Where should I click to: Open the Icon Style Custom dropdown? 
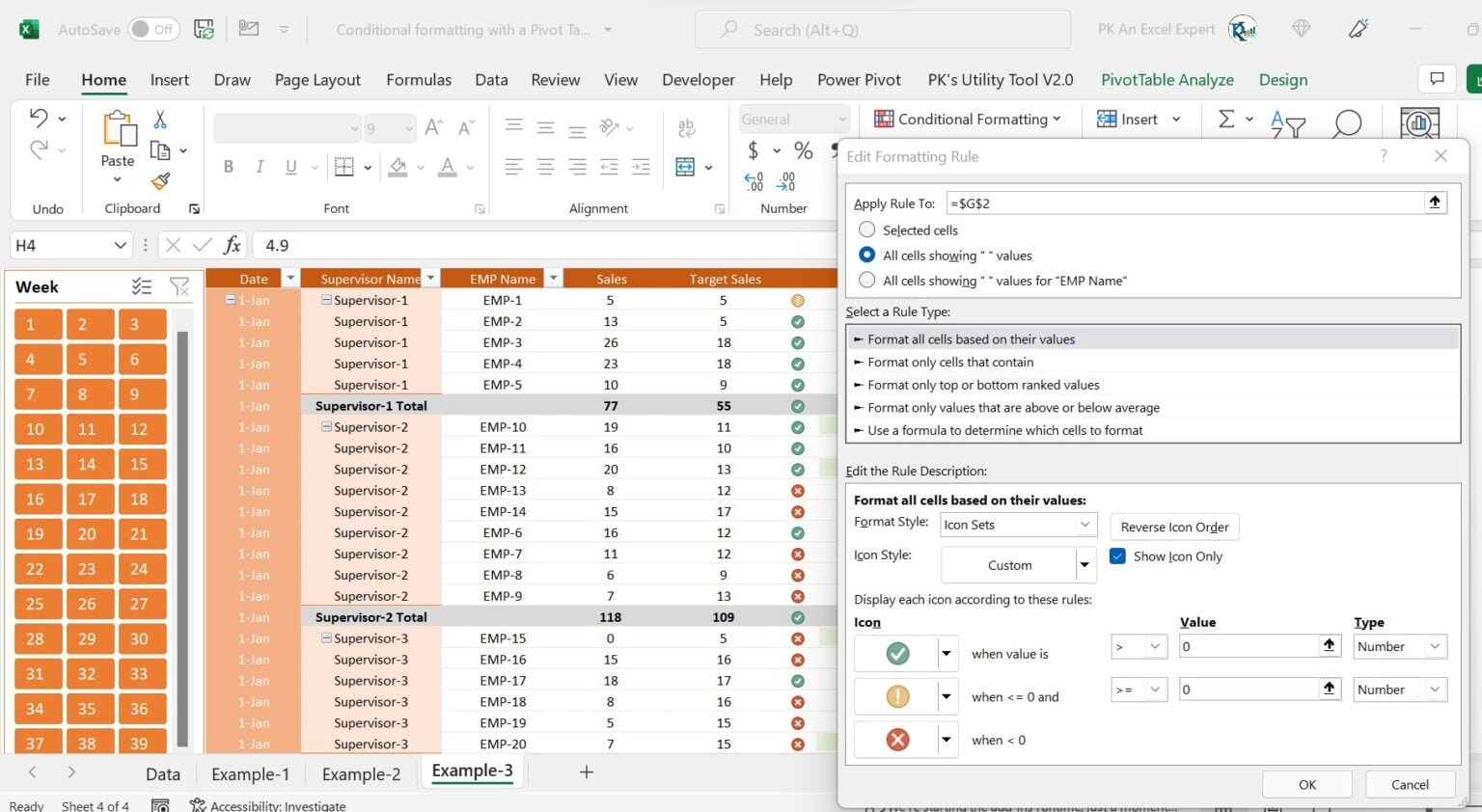click(1083, 564)
